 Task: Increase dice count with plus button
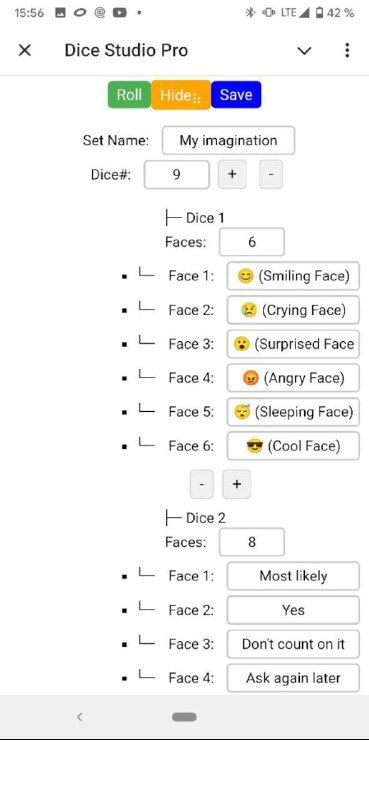232,174
